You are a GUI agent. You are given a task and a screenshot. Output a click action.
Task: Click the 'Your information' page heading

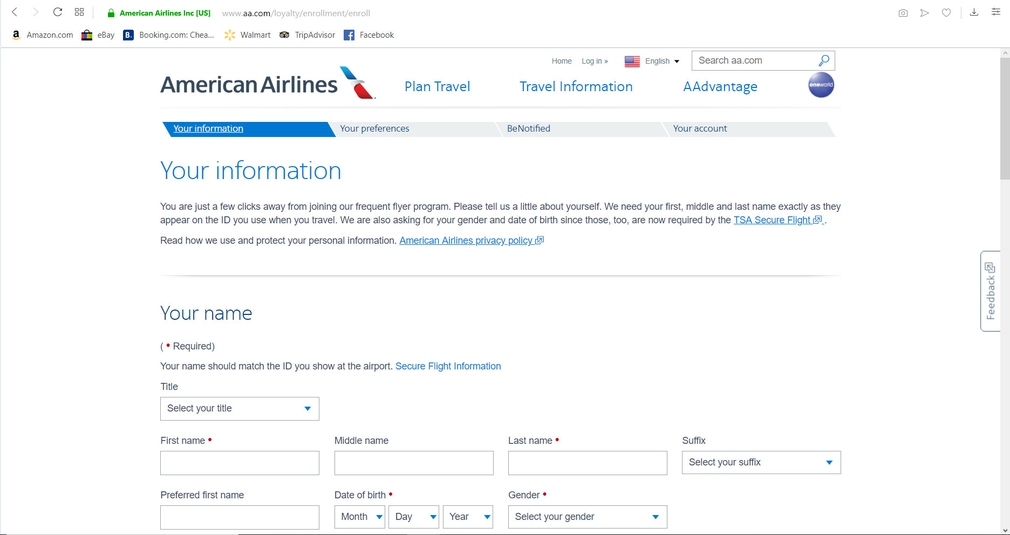click(x=251, y=171)
